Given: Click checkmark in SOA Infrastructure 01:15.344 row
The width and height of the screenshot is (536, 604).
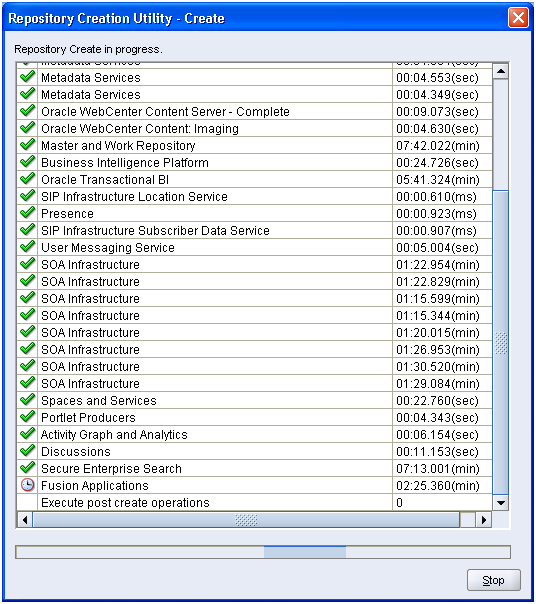Looking at the screenshot, I should pos(27,314).
